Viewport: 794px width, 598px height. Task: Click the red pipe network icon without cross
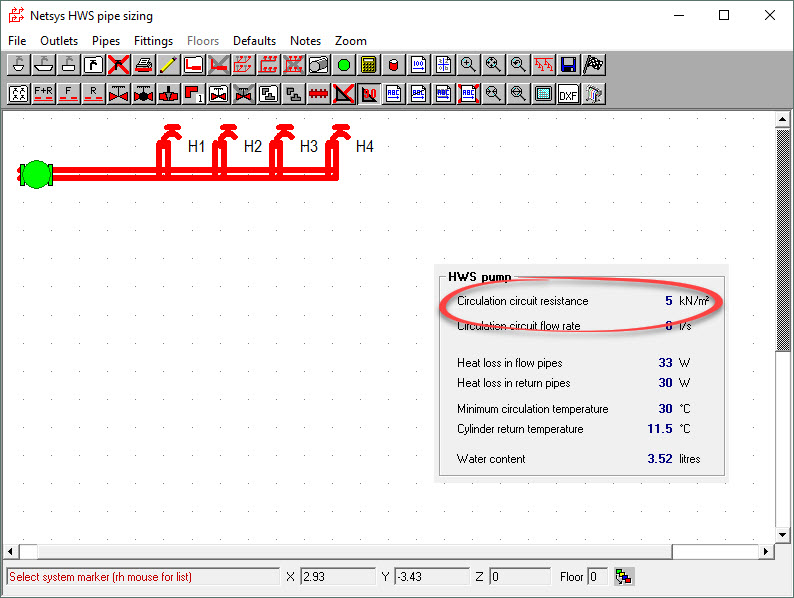pyautogui.click(x=268, y=65)
